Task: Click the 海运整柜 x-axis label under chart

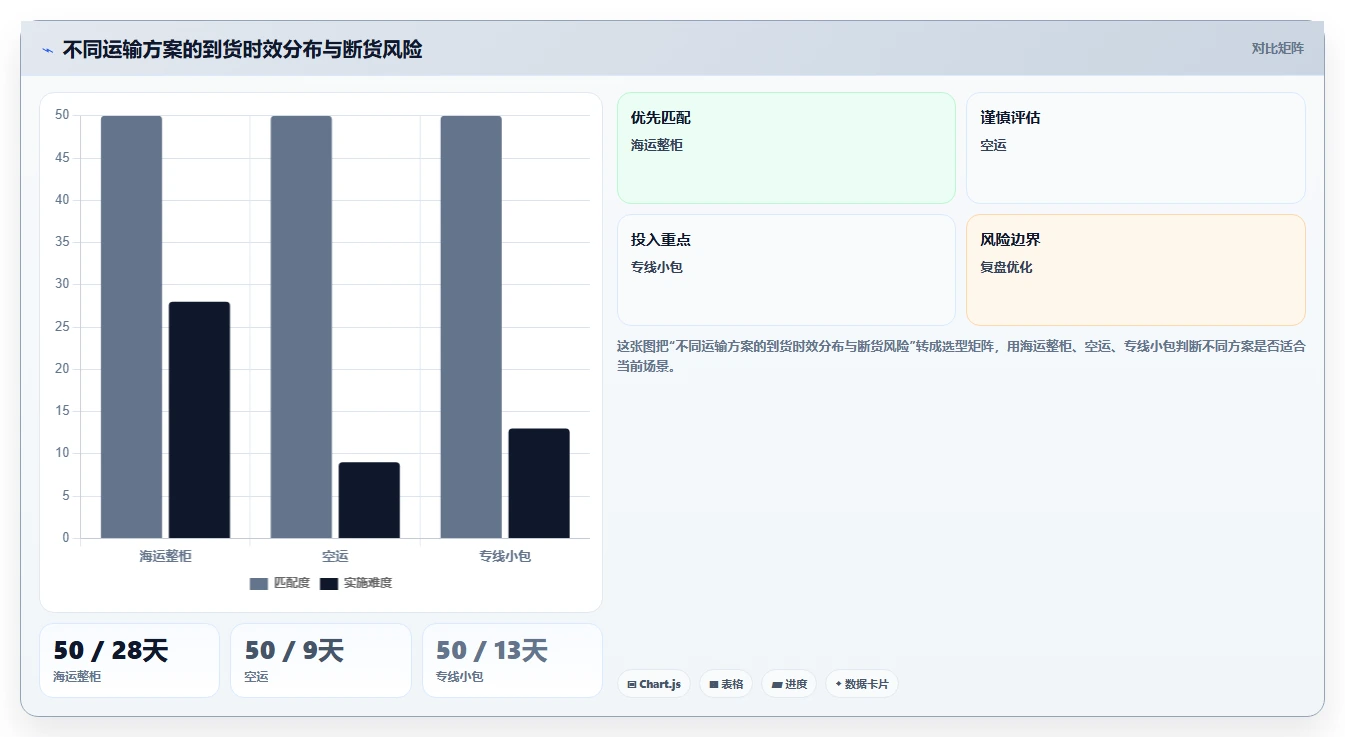Action: 165,556
